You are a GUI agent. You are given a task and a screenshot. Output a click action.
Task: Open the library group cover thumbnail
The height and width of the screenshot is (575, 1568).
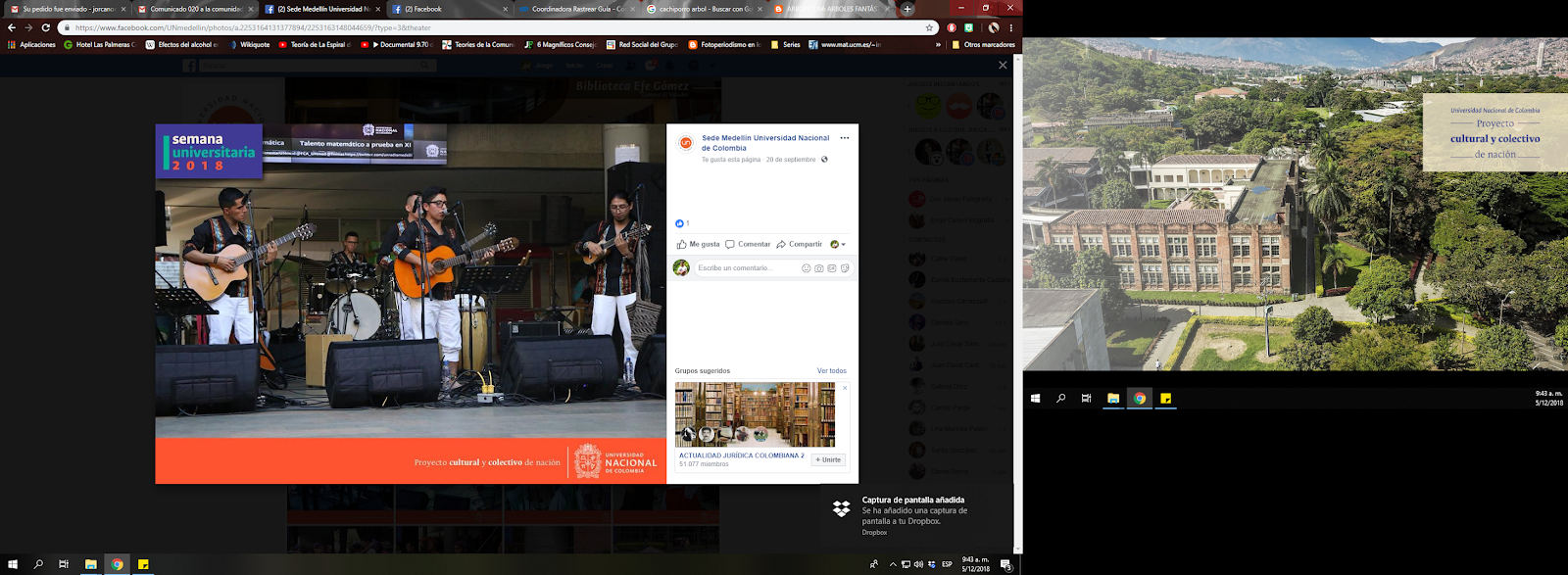[755, 414]
